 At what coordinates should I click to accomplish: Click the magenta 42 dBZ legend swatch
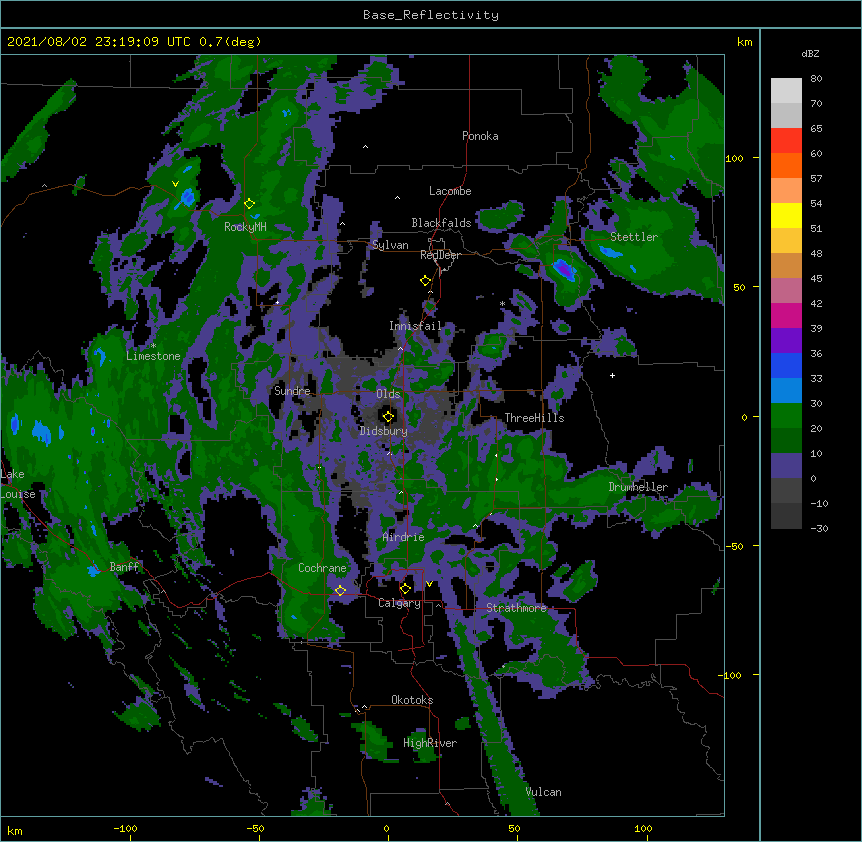pyautogui.click(x=786, y=315)
